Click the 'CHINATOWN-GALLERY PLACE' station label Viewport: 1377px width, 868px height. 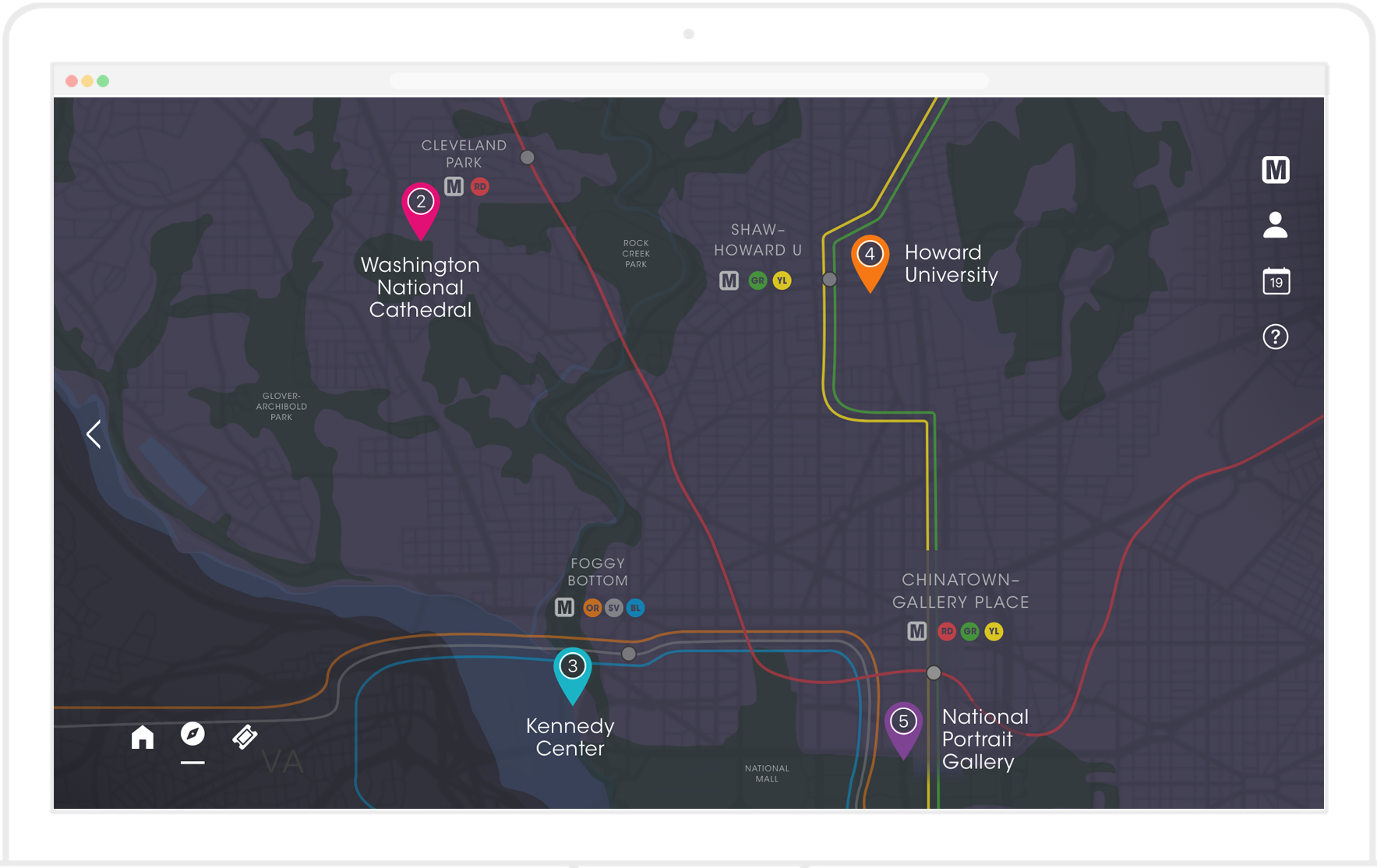[x=961, y=591]
